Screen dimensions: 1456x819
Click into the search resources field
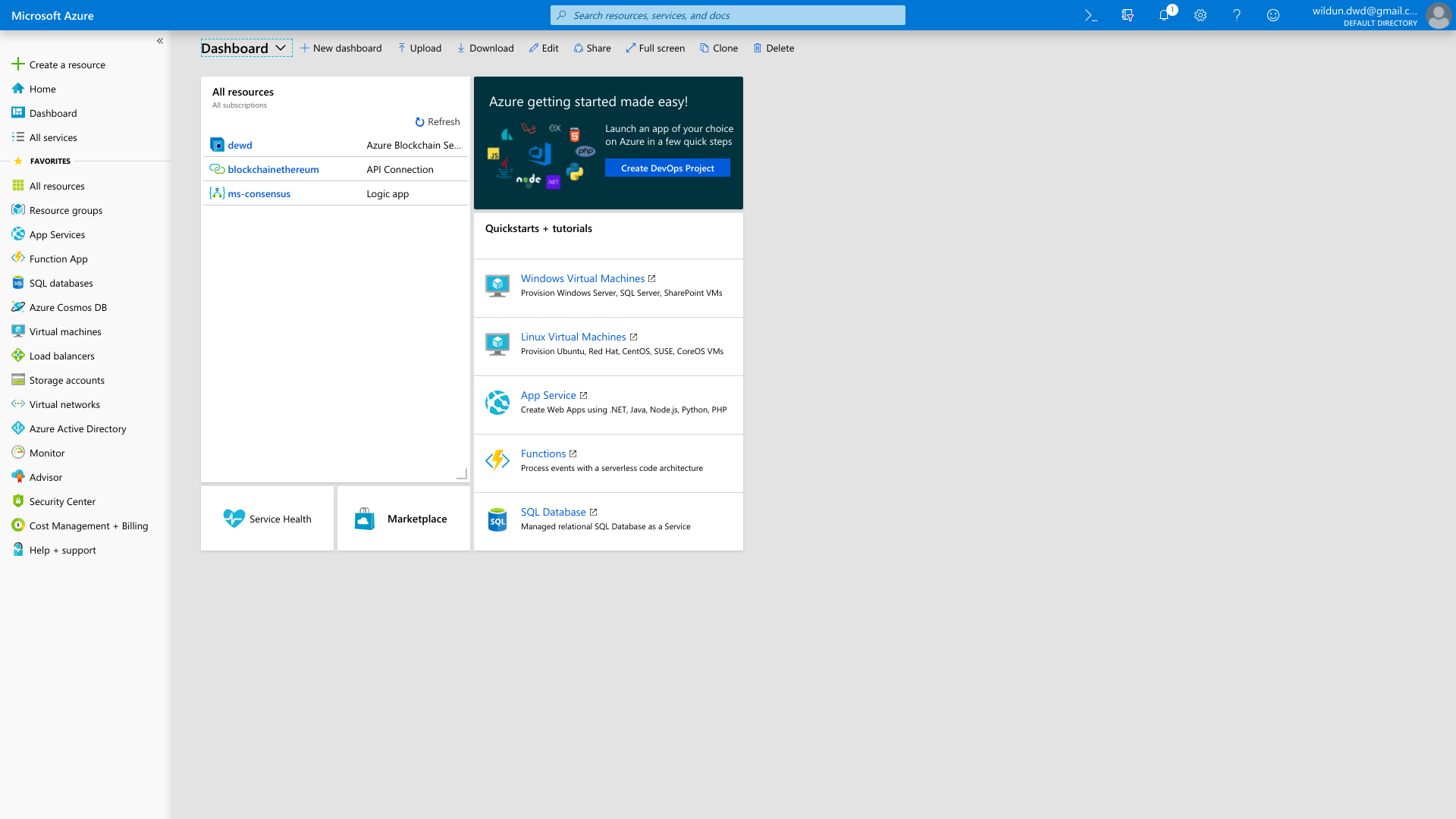[x=728, y=15]
